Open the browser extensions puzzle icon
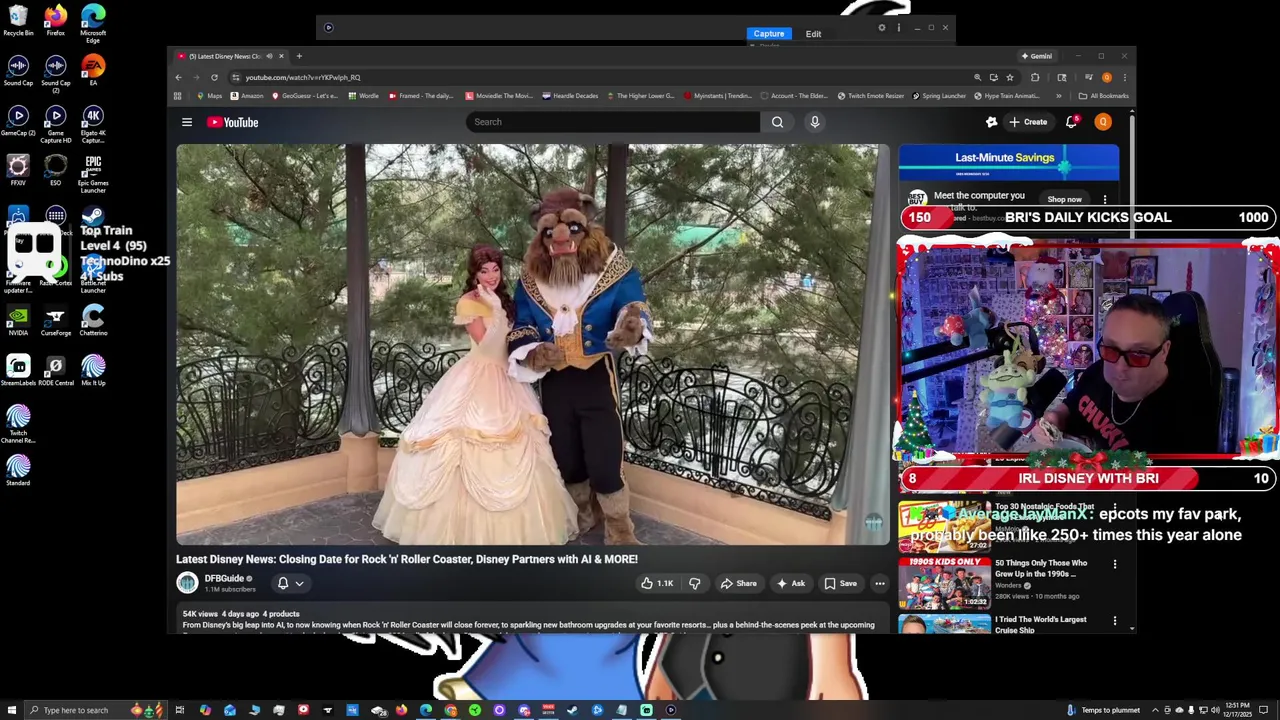Image resolution: width=1280 pixels, height=720 pixels. tap(1035, 77)
